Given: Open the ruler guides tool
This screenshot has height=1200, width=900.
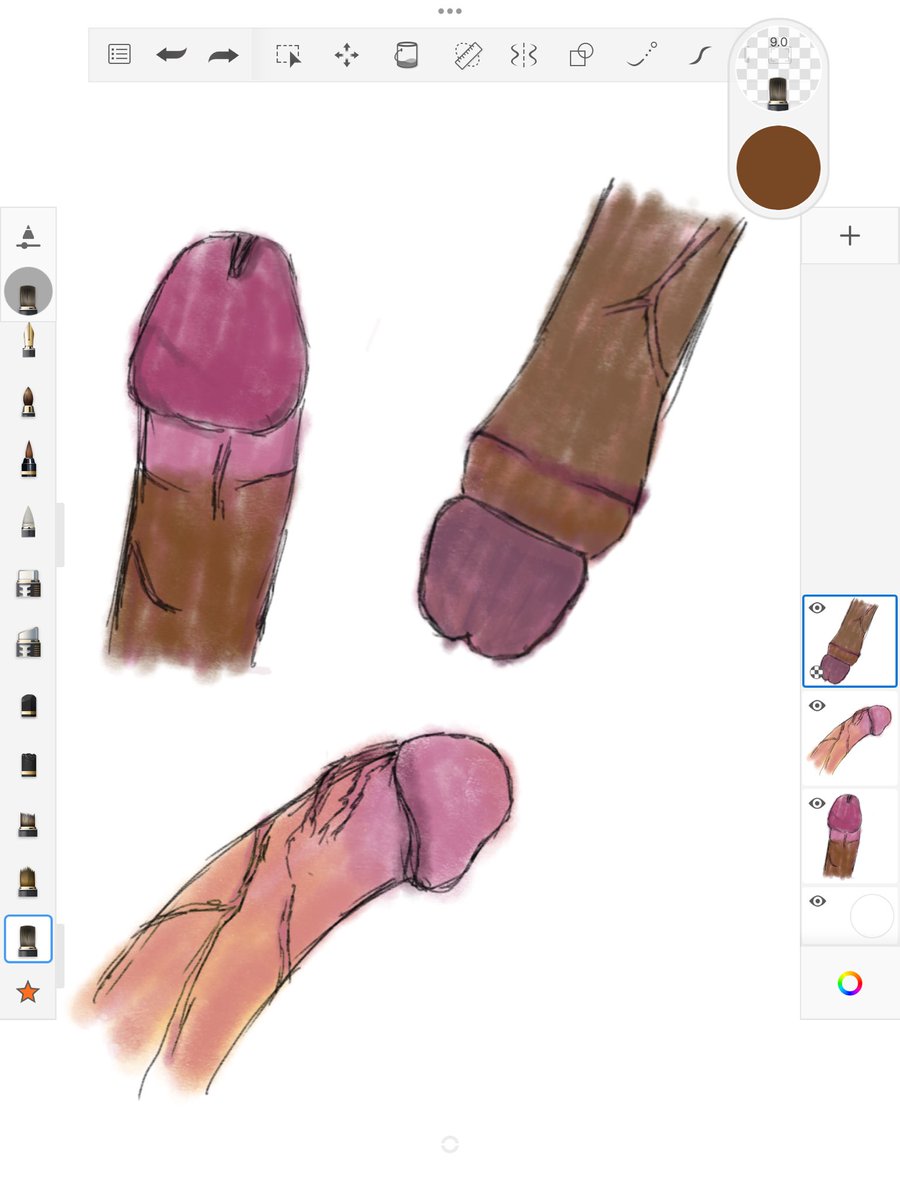Looking at the screenshot, I should (x=466, y=55).
